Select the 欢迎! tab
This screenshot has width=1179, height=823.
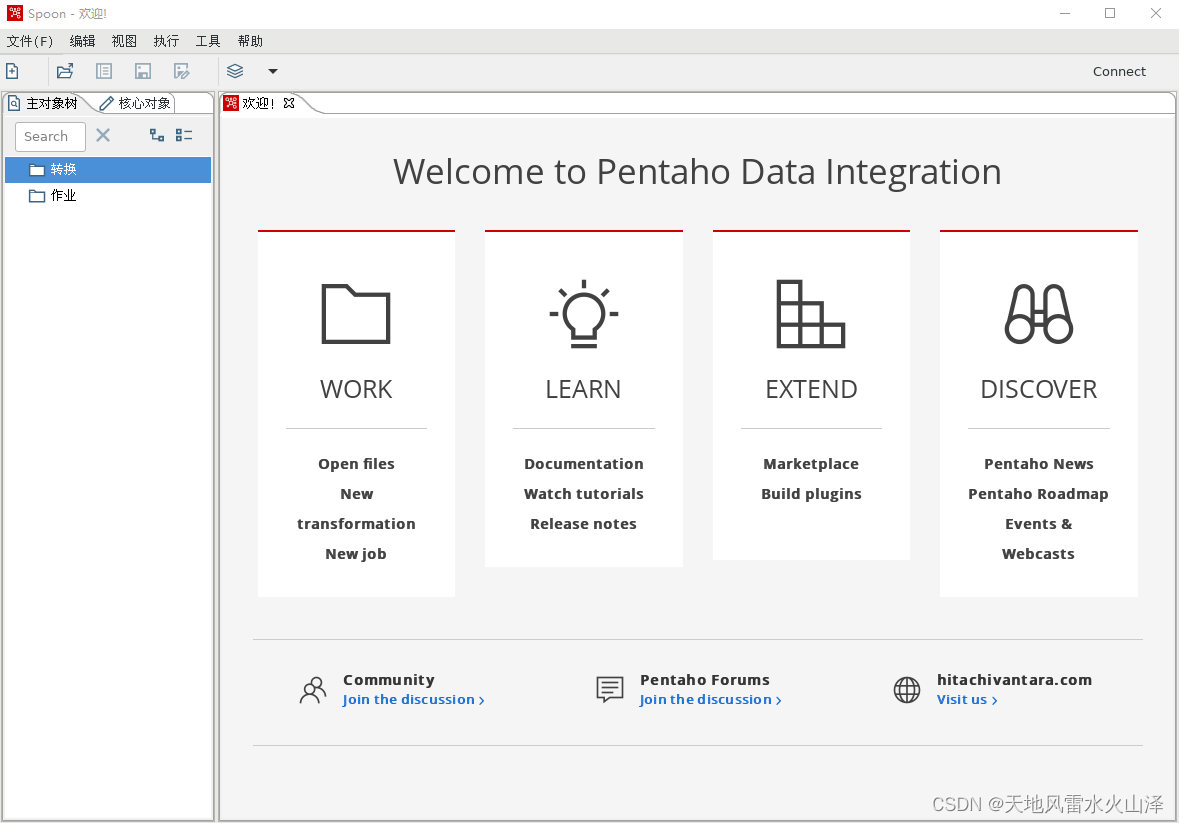258,103
